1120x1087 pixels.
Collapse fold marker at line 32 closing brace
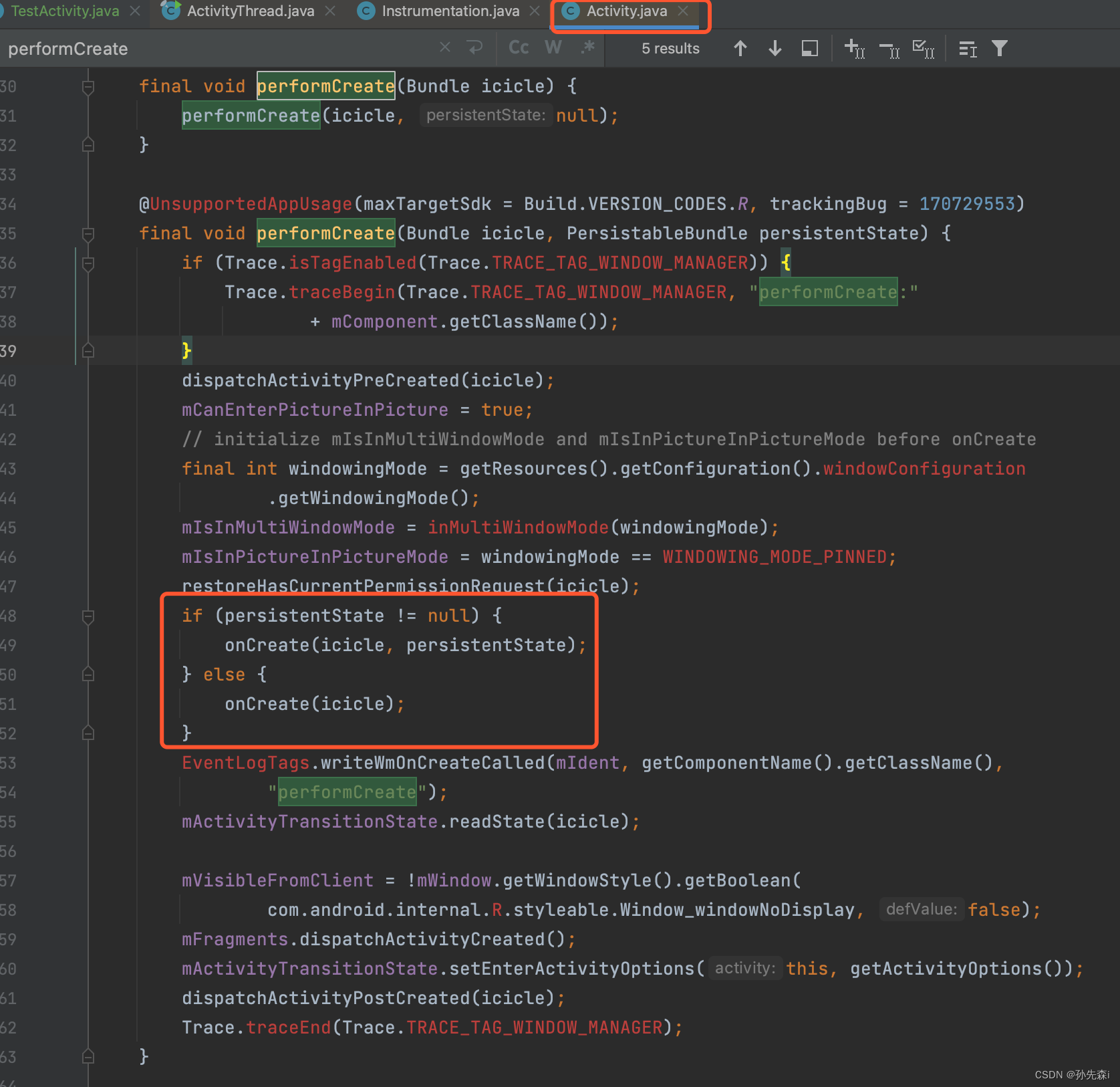88,145
